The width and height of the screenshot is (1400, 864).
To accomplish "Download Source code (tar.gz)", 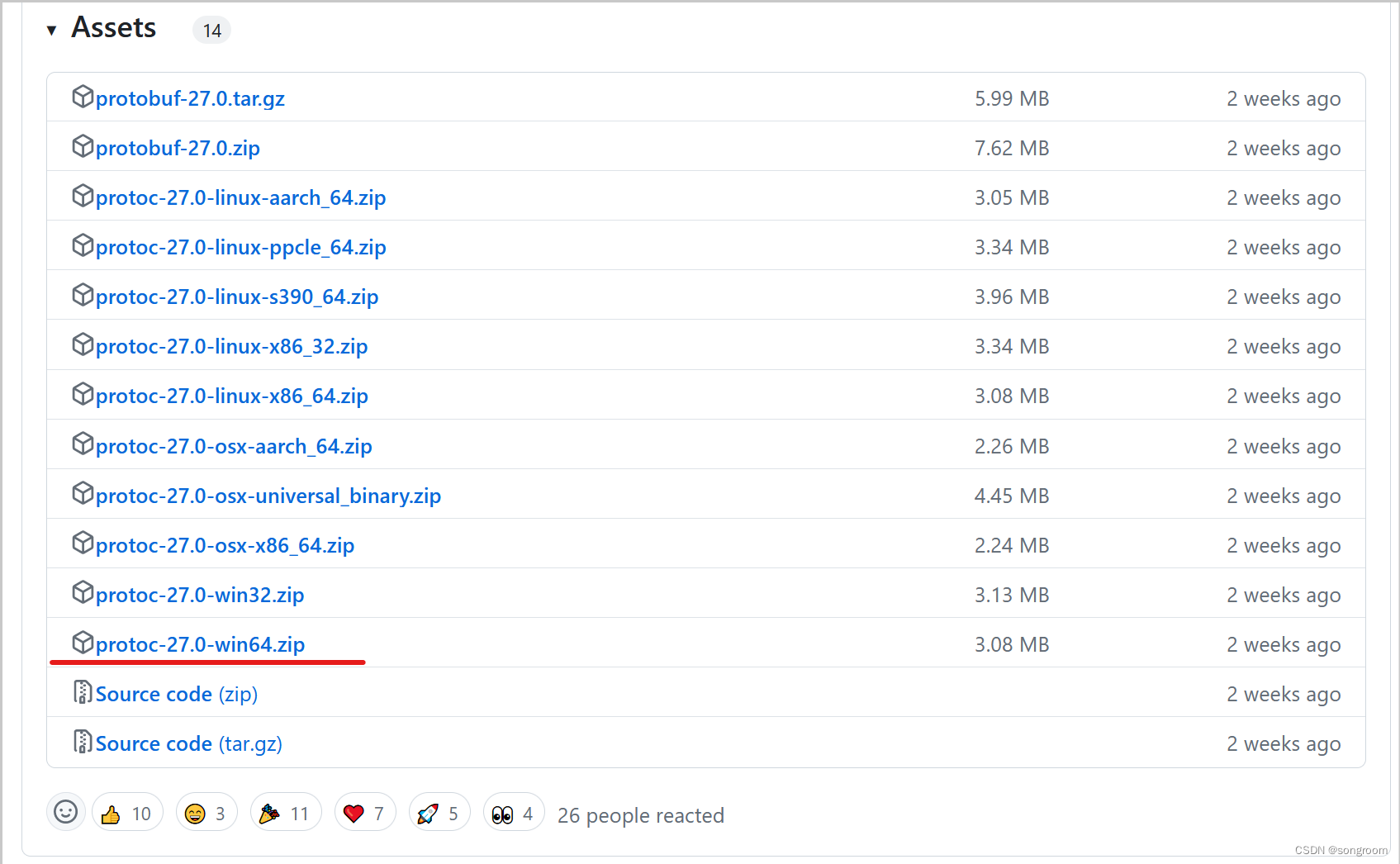I will point(189,744).
